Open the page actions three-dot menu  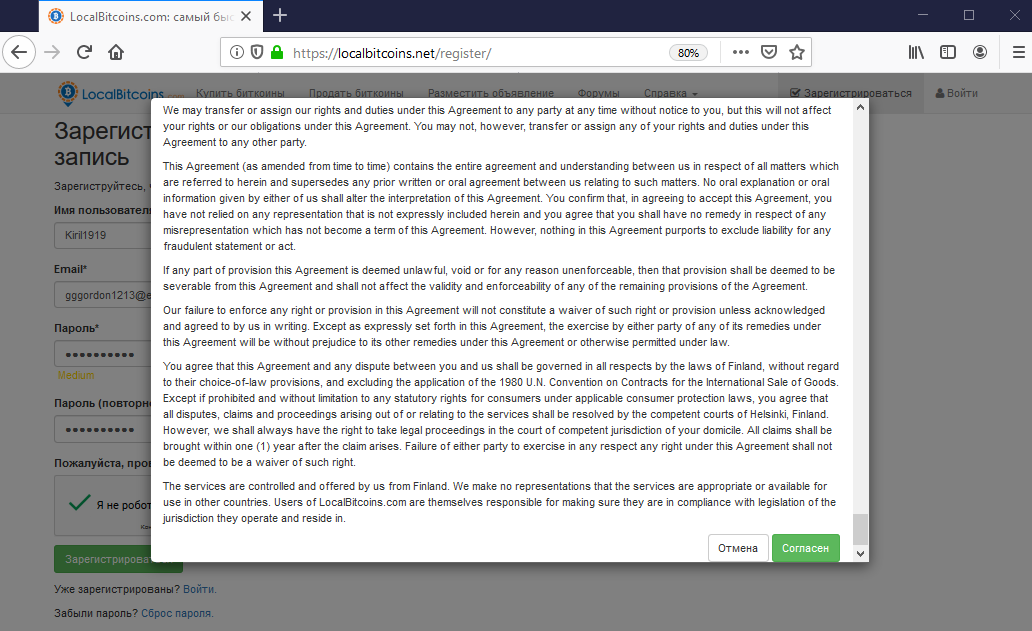pos(741,53)
